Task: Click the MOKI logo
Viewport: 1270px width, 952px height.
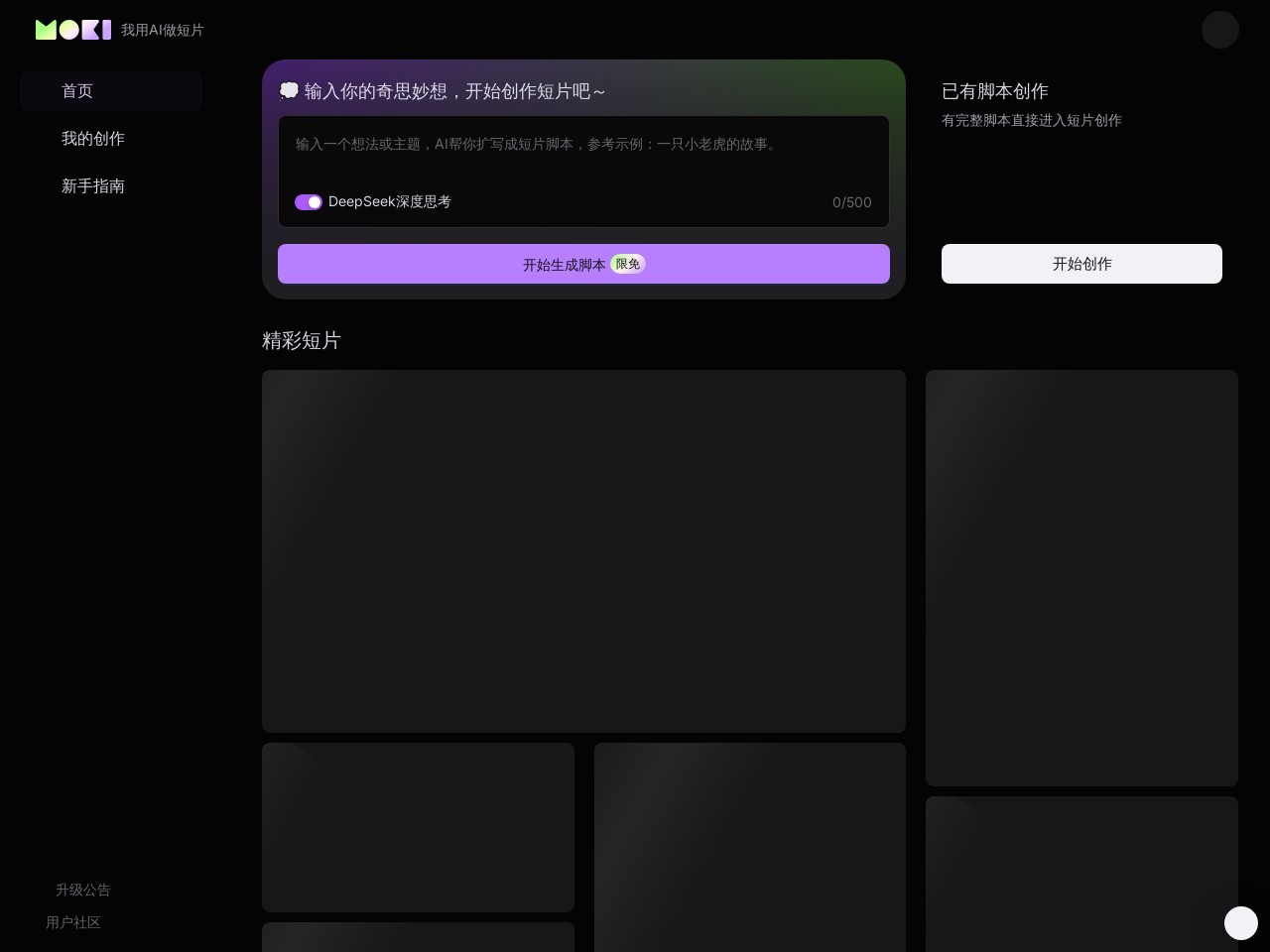Action: [x=73, y=30]
